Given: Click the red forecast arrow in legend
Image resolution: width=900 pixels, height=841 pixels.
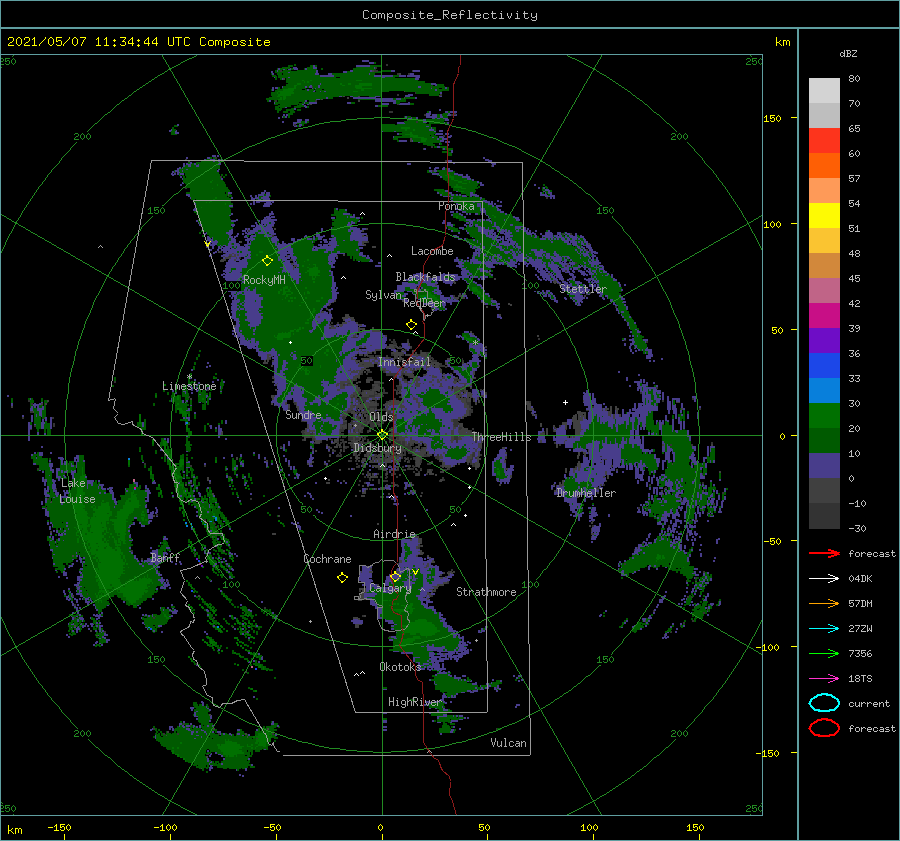Looking at the screenshot, I should click(824, 553).
